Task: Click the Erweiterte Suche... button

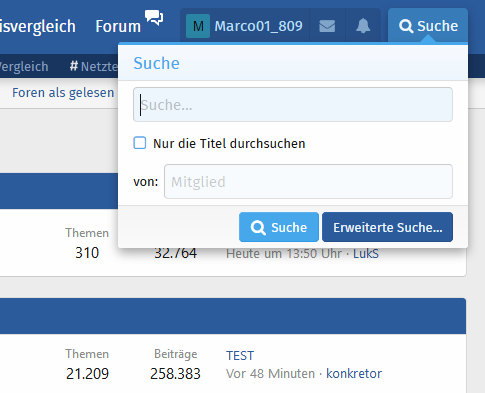Action: (387, 227)
